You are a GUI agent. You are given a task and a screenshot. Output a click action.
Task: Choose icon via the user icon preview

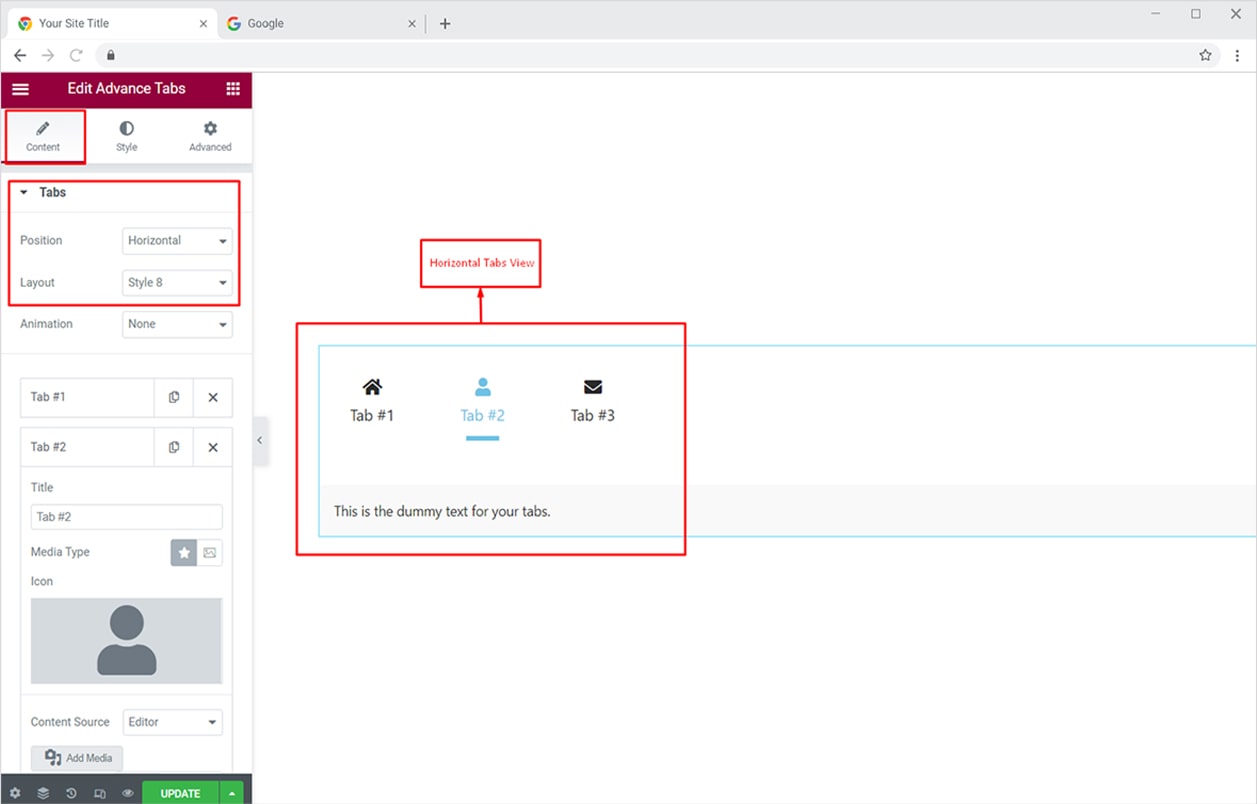126,641
